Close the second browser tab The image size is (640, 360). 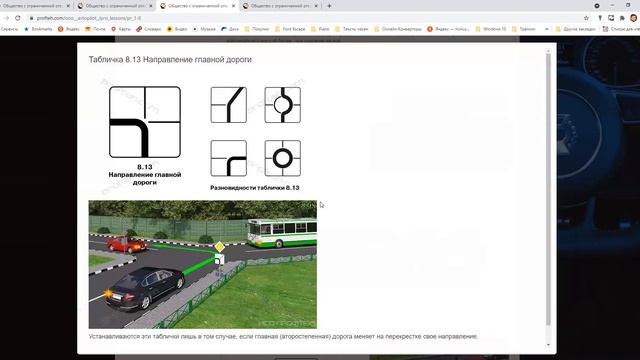click(x=151, y=6)
